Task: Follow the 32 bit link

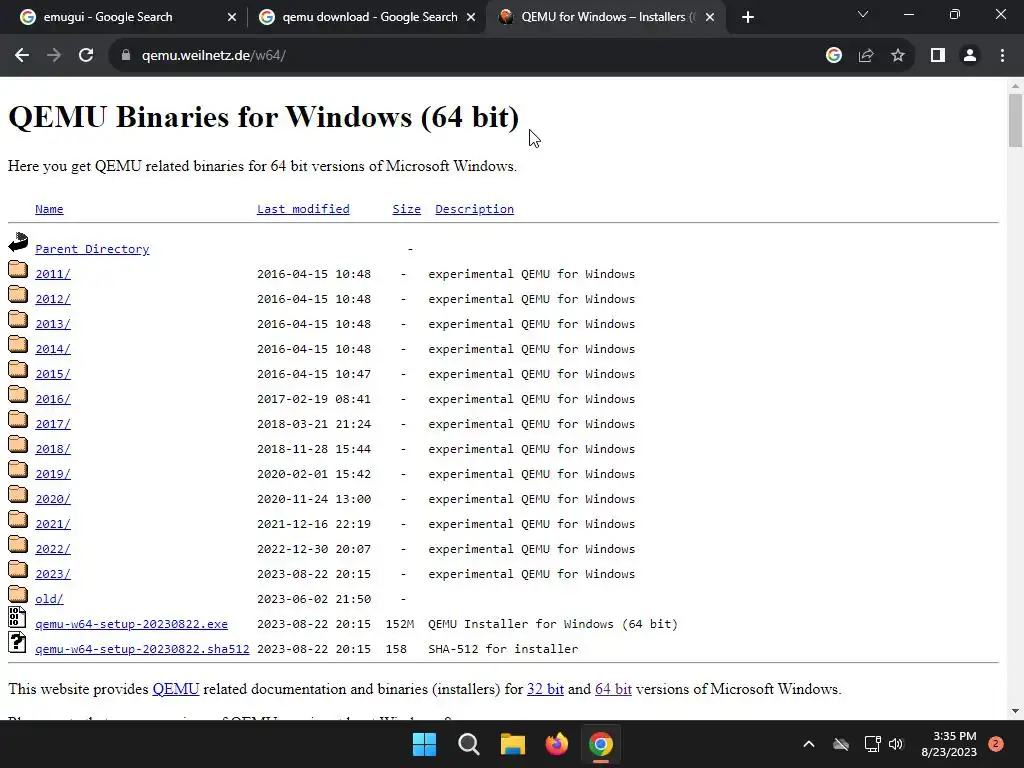Action: click(545, 689)
